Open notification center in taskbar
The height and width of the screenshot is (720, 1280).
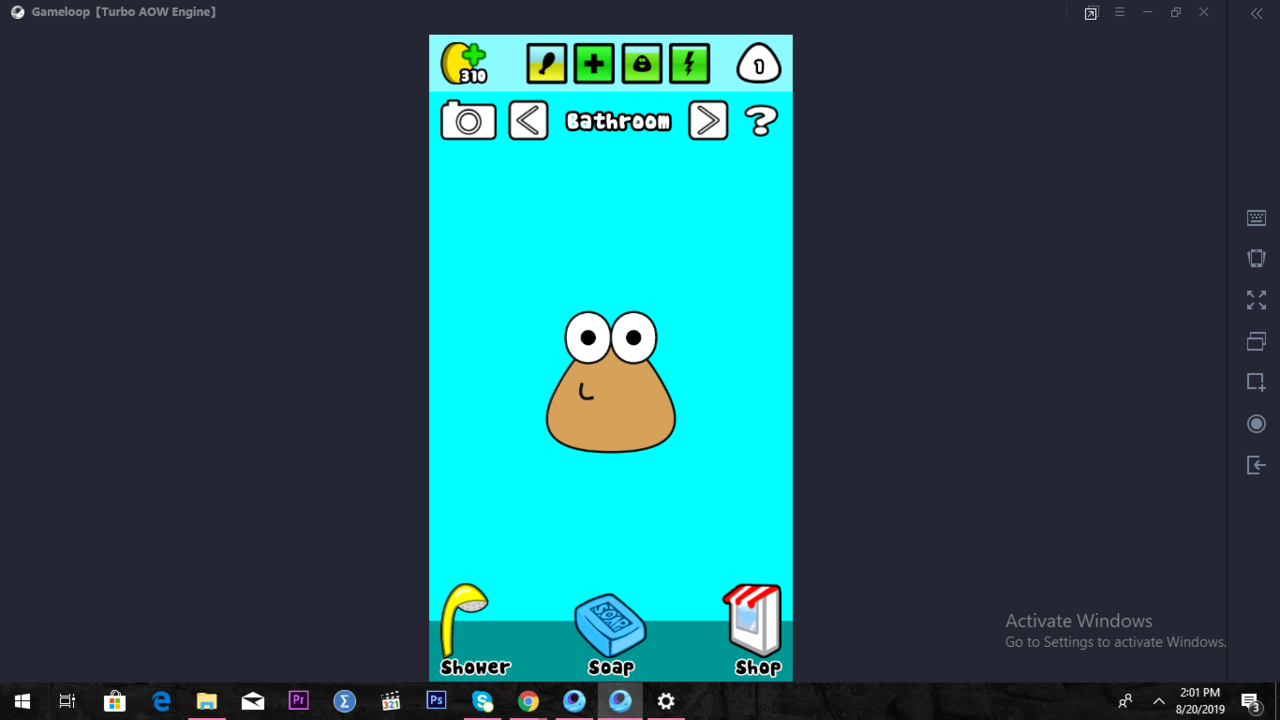(1250, 701)
